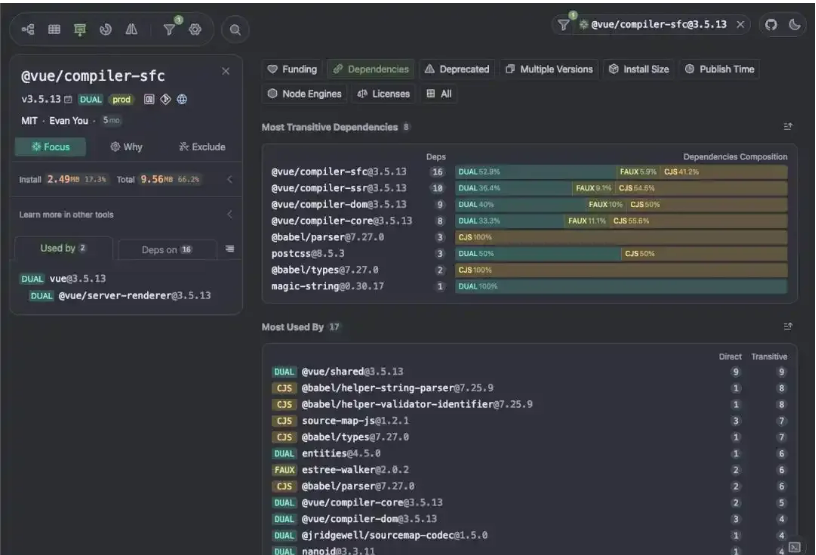Open source-map-js@1.2.1 row
The image size is (816, 555).
coord(355,421)
